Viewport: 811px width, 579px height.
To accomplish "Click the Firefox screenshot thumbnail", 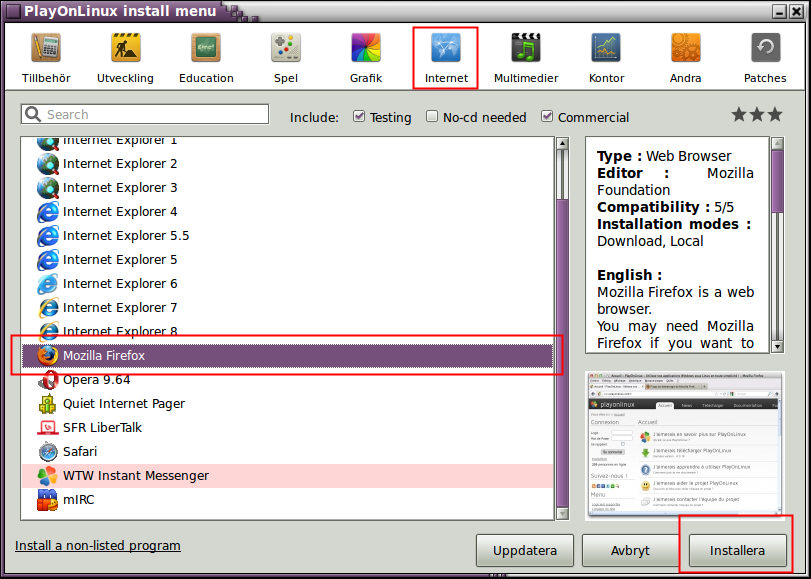I will (x=685, y=446).
